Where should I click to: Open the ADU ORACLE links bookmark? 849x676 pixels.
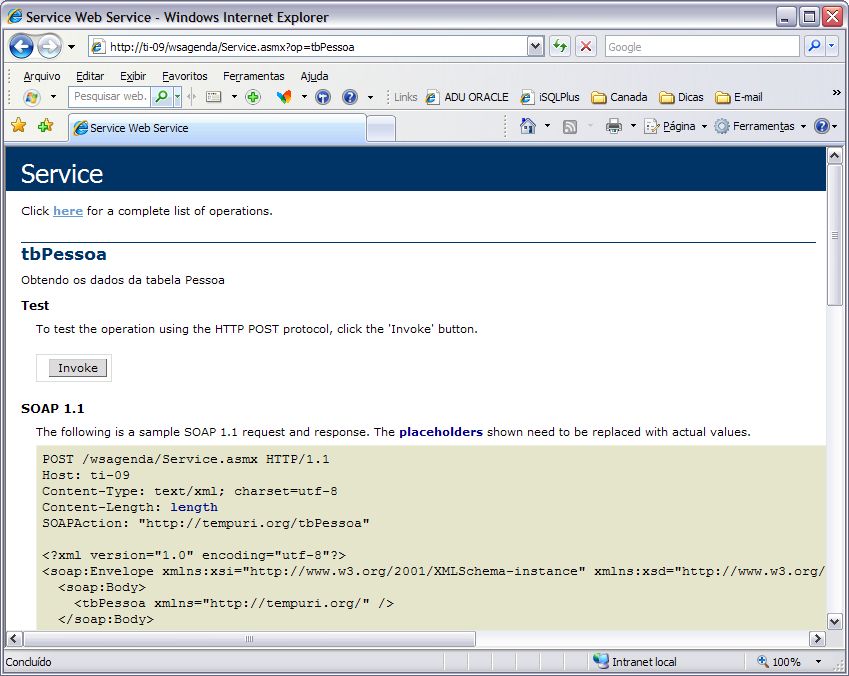(467, 97)
